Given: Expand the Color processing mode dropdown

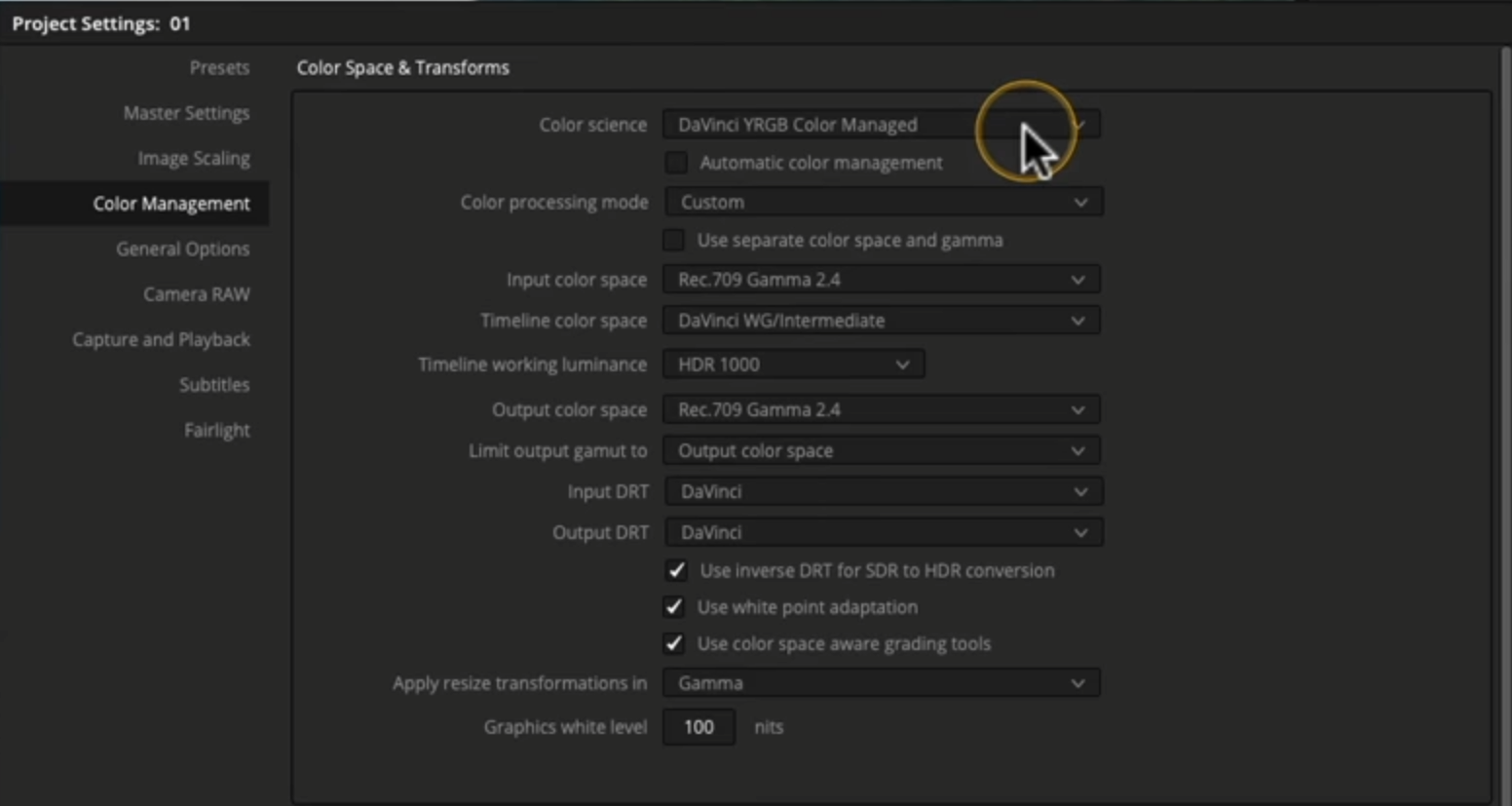Looking at the screenshot, I should [x=883, y=202].
